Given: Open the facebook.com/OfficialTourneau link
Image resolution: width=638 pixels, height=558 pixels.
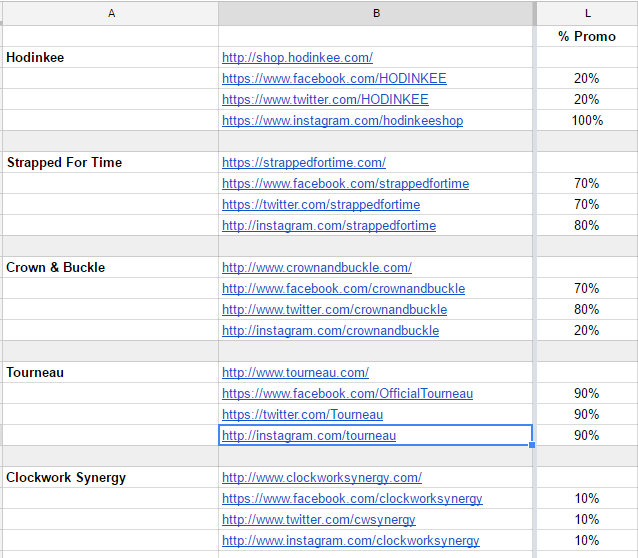Looking at the screenshot, I should coord(347,394).
